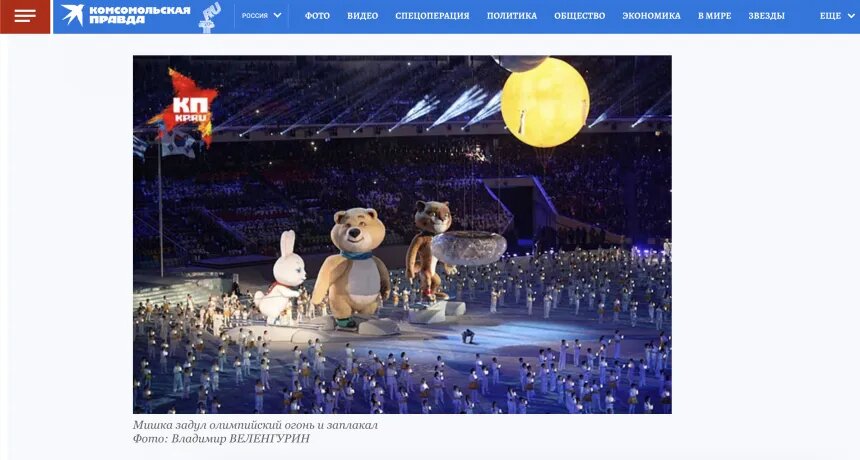Select the ПОЛИТИКА section

(512, 16)
